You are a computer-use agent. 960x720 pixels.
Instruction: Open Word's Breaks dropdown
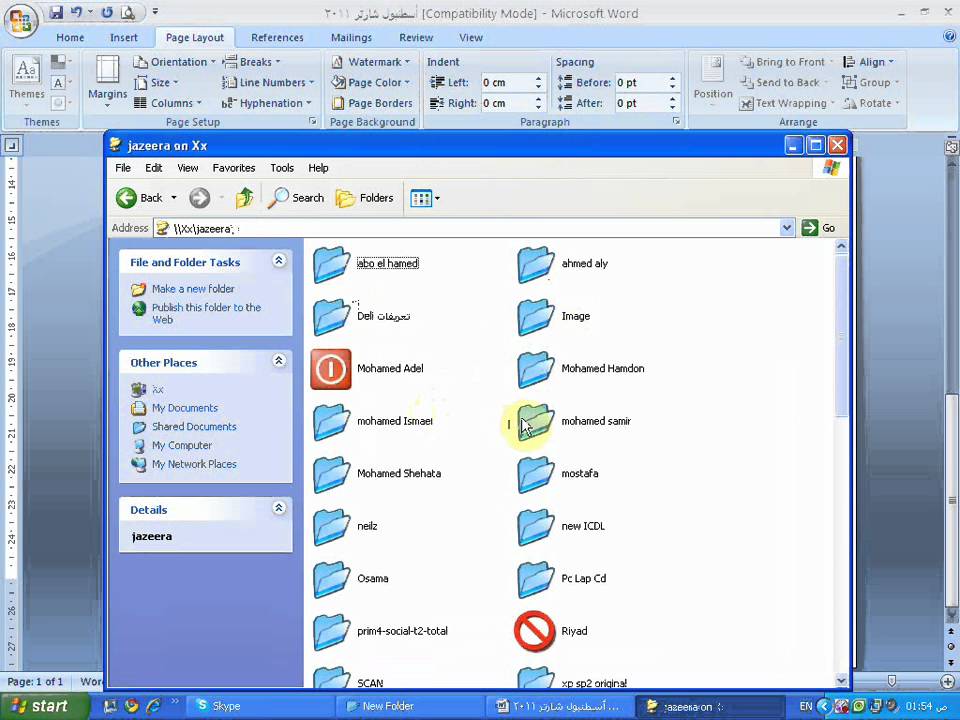[252, 62]
